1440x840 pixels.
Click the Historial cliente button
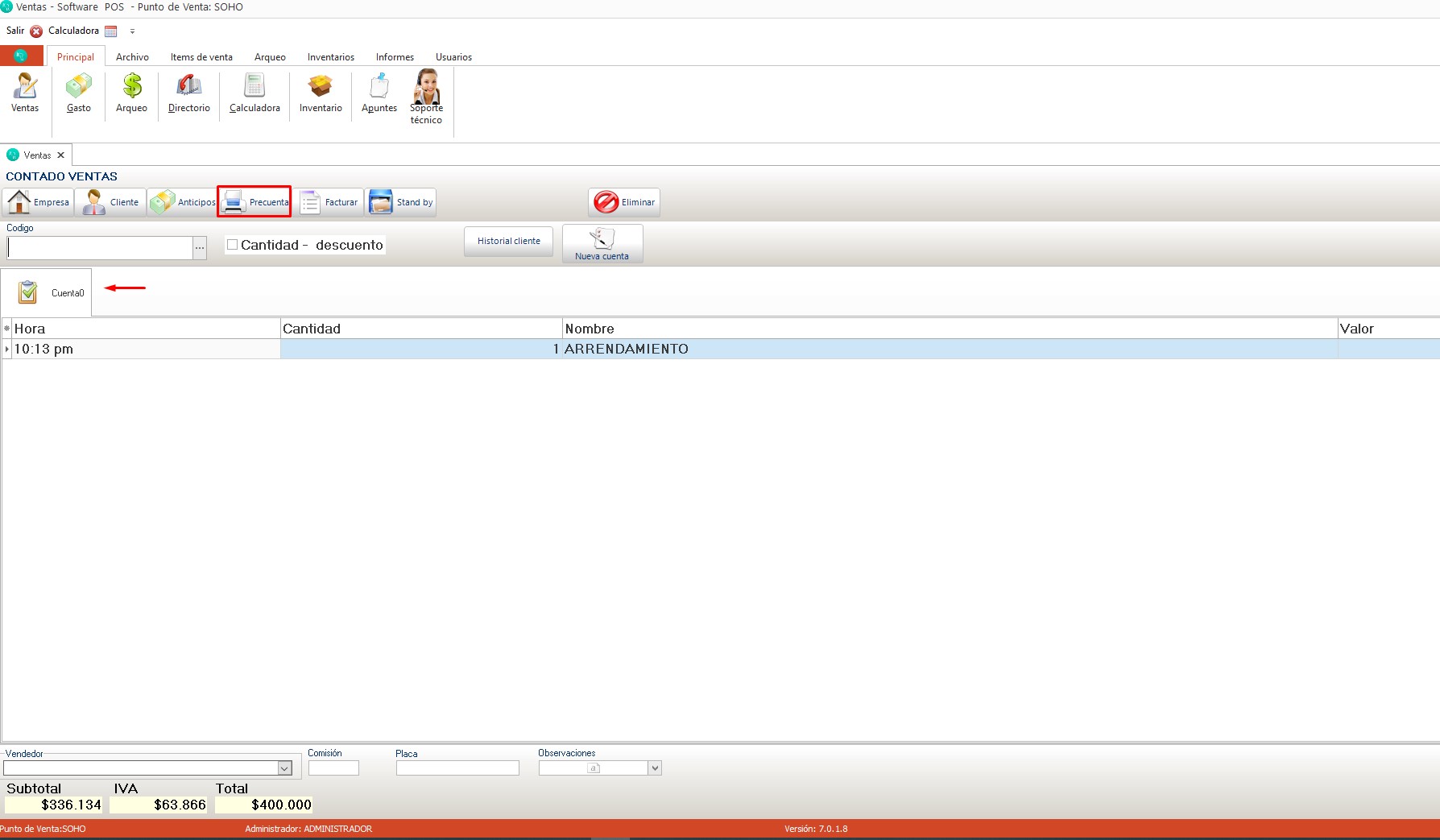(x=508, y=241)
